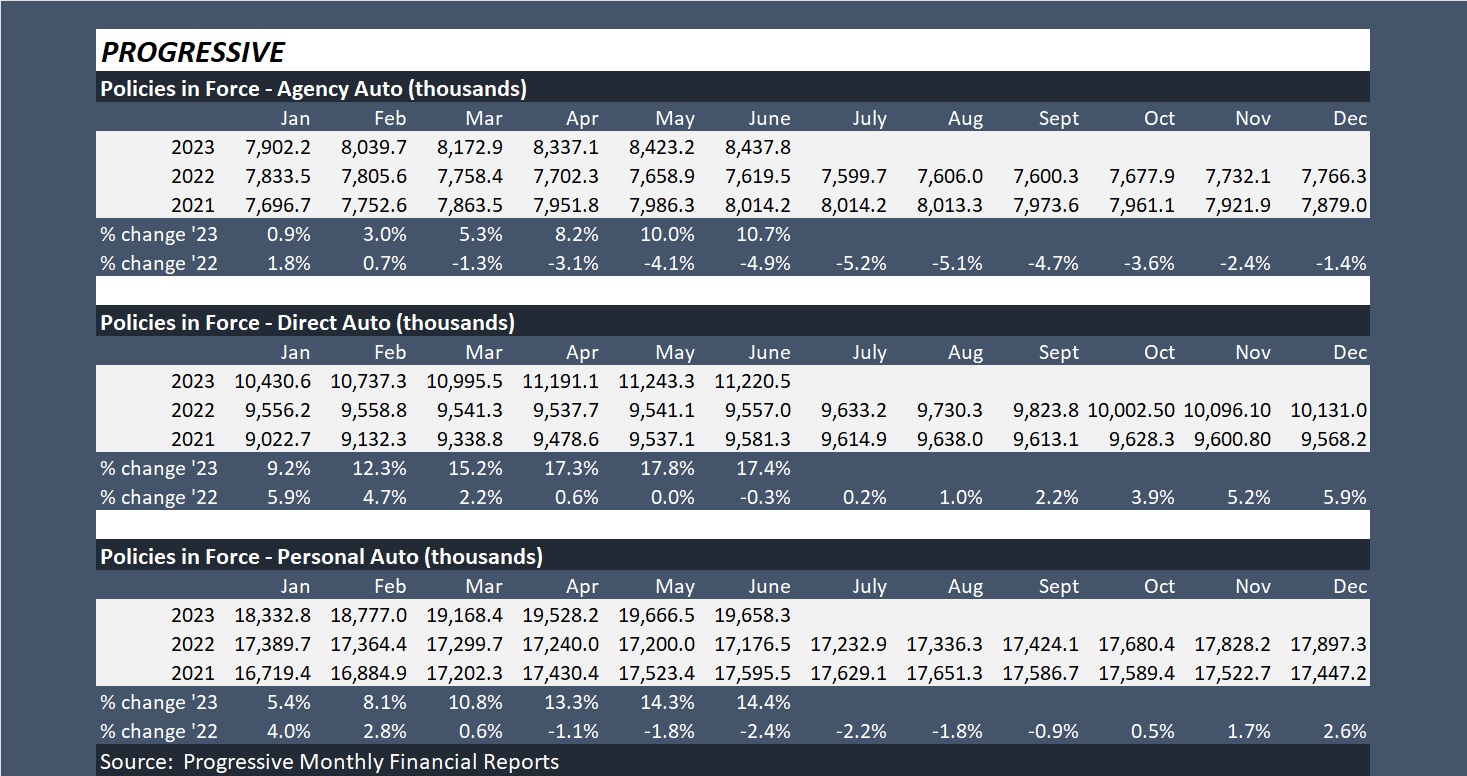
Task: Click Personal Auto June 2023 value 19,658.3
Action: pyautogui.click(x=754, y=615)
